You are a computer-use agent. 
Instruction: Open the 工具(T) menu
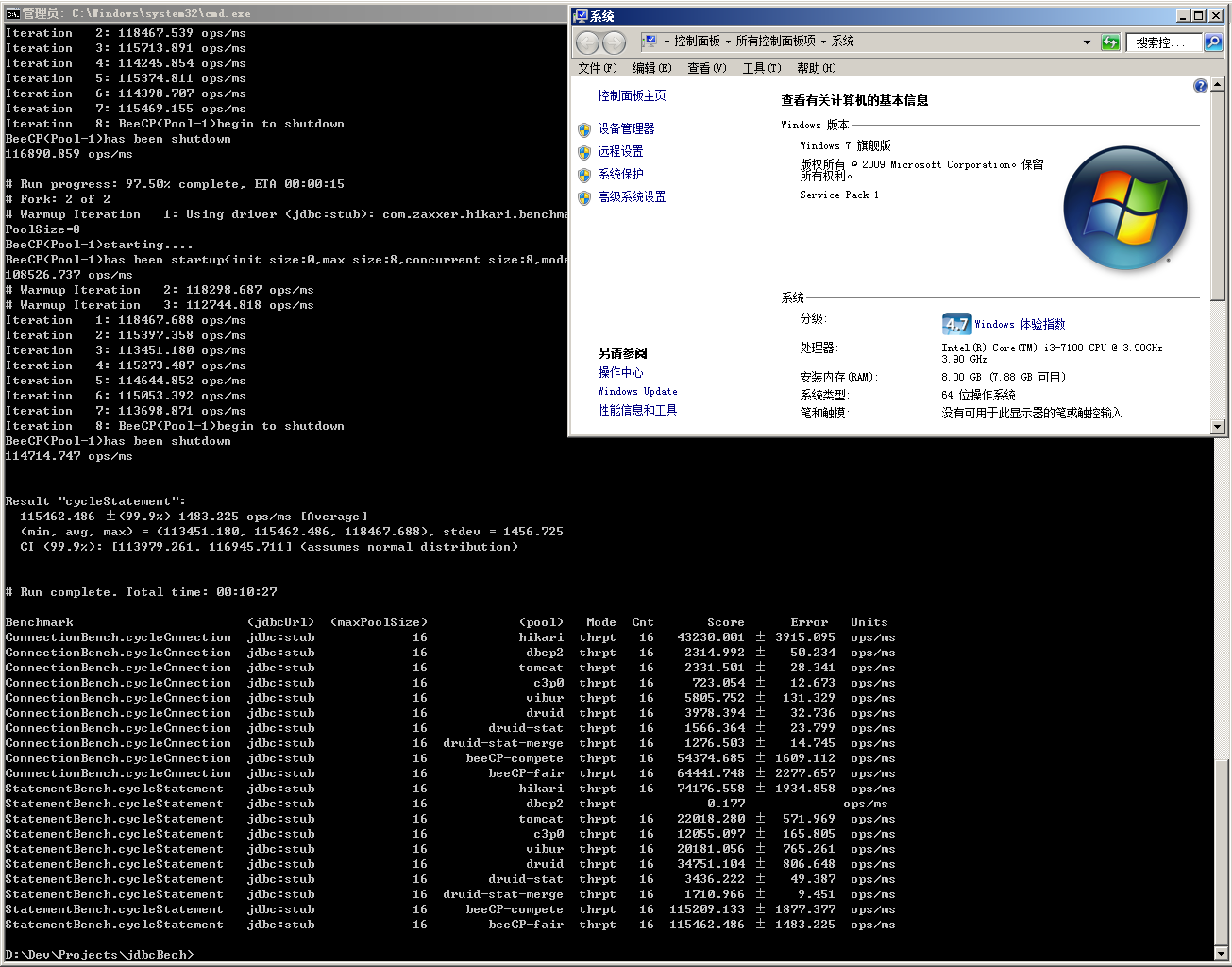[761, 67]
